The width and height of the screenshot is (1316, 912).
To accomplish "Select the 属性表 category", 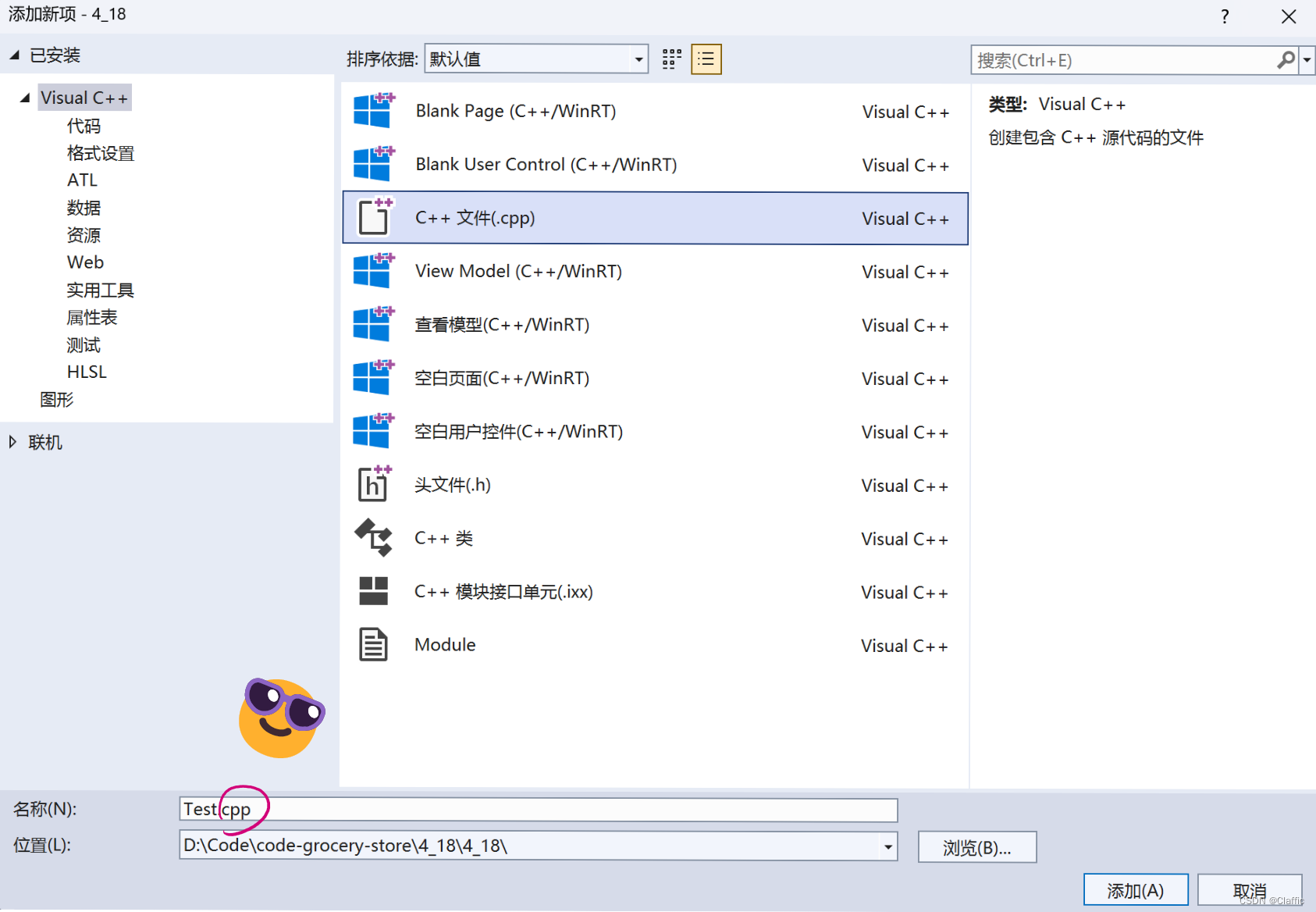I will 92,317.
